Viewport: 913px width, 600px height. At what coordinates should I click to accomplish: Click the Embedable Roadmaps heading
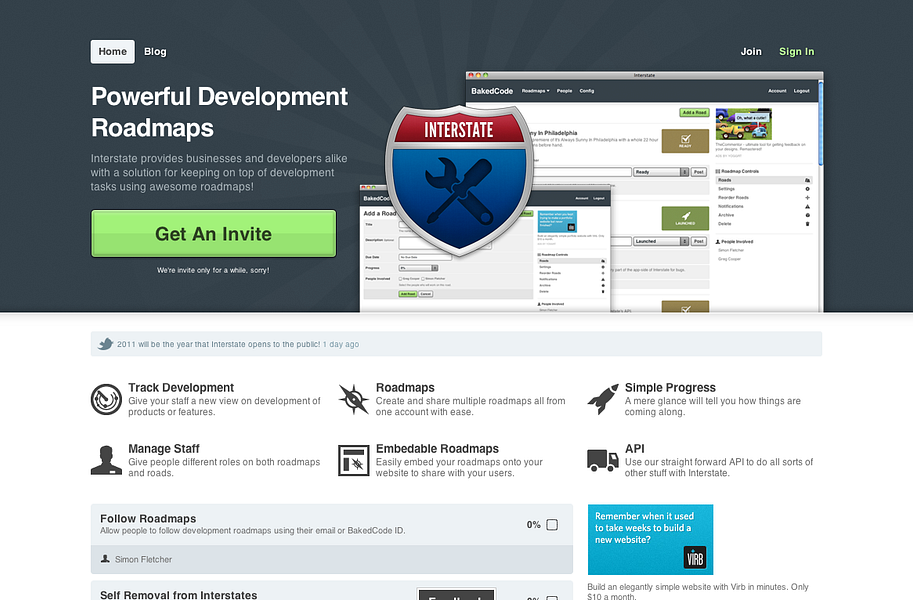pos(437,449)
